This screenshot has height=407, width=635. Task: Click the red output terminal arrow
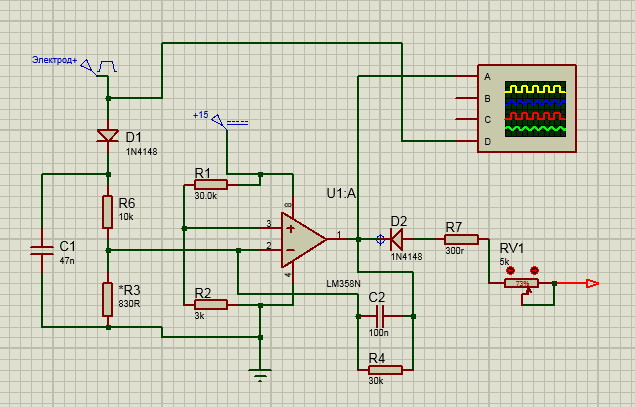click(x=592, y=284)
